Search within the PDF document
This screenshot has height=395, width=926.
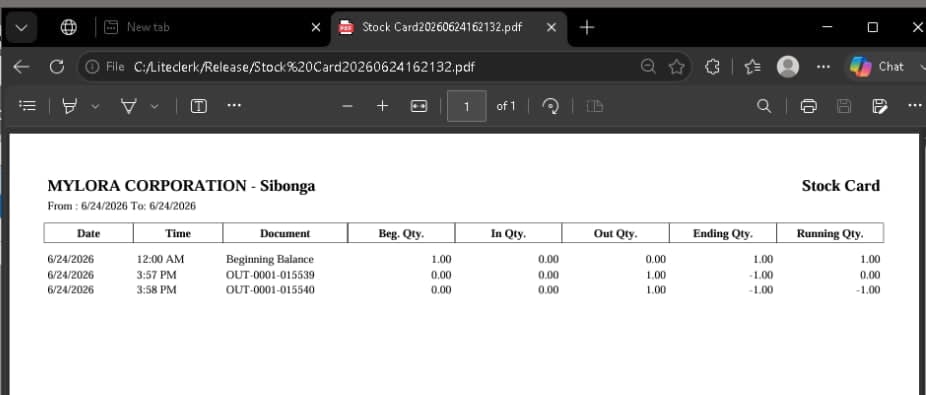tap(764, 106)
